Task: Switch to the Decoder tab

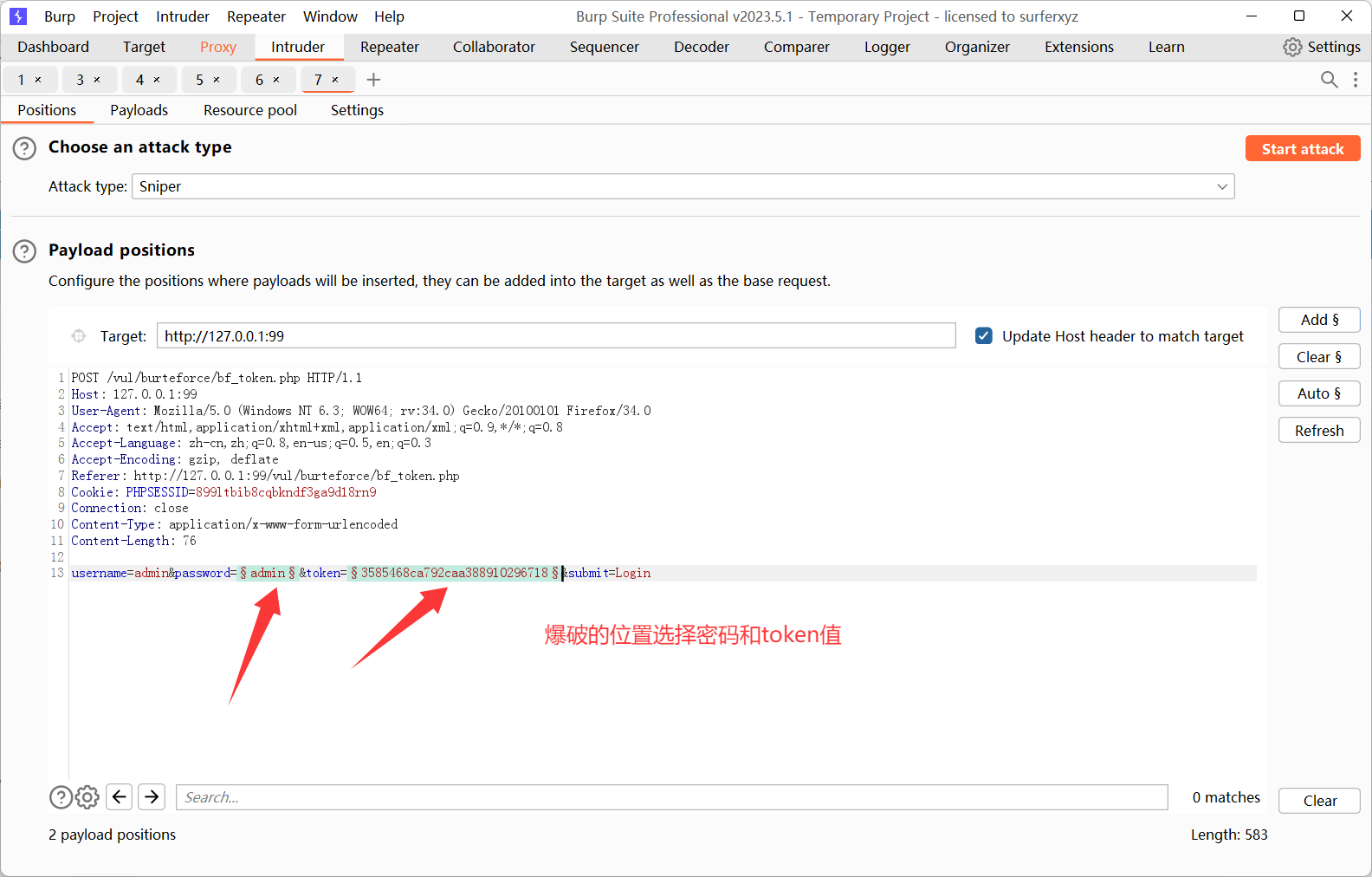Action: point(702,47)
